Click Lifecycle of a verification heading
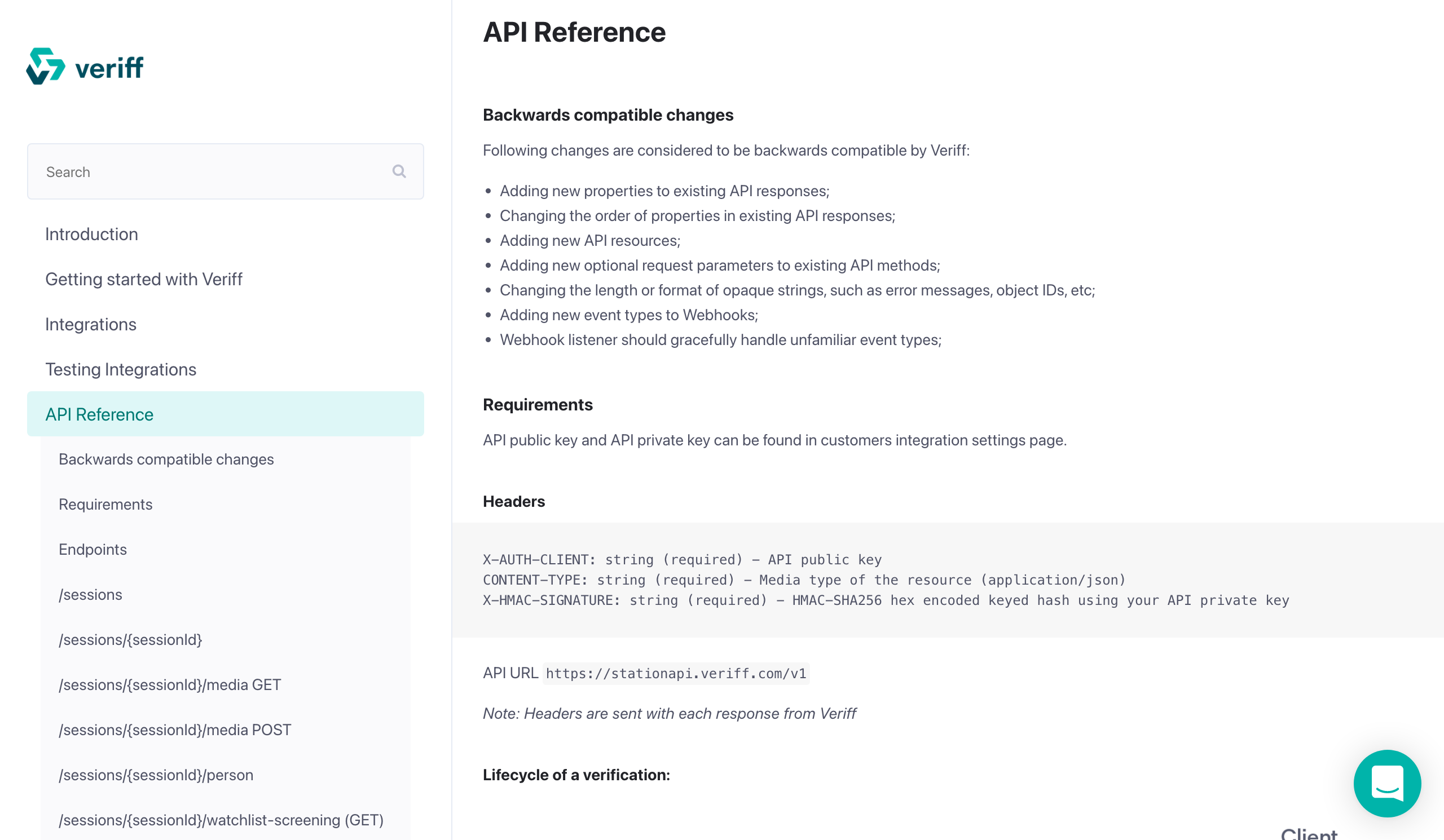This screenshot has width=1444, height=840. point(576,775)
